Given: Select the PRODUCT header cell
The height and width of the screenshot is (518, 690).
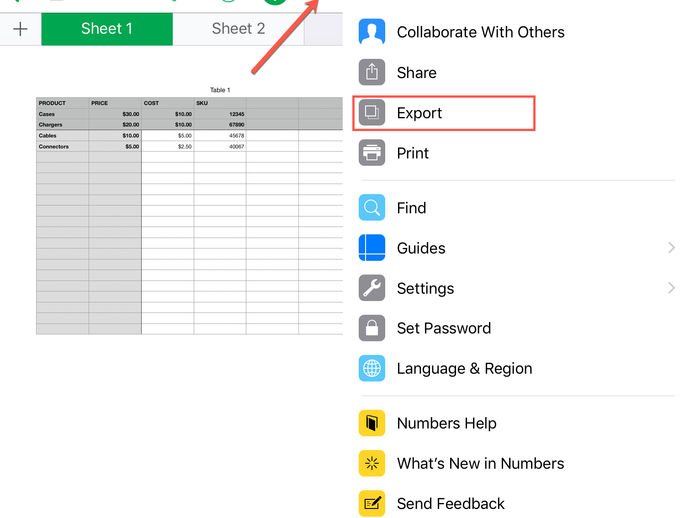Looking at the screenshot, I should [x=62, y=103].
